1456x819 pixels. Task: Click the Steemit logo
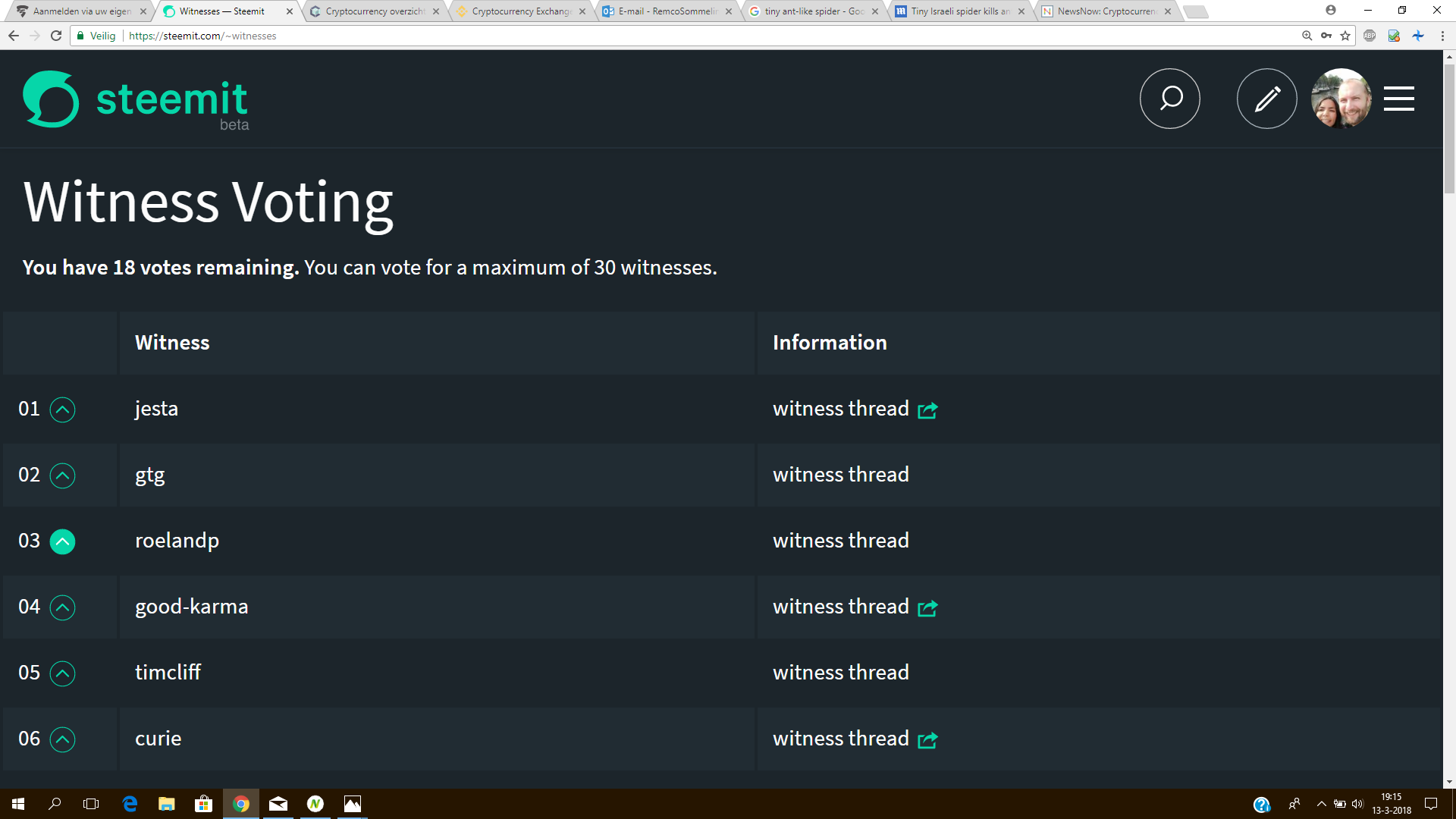[x=135, y=100]
